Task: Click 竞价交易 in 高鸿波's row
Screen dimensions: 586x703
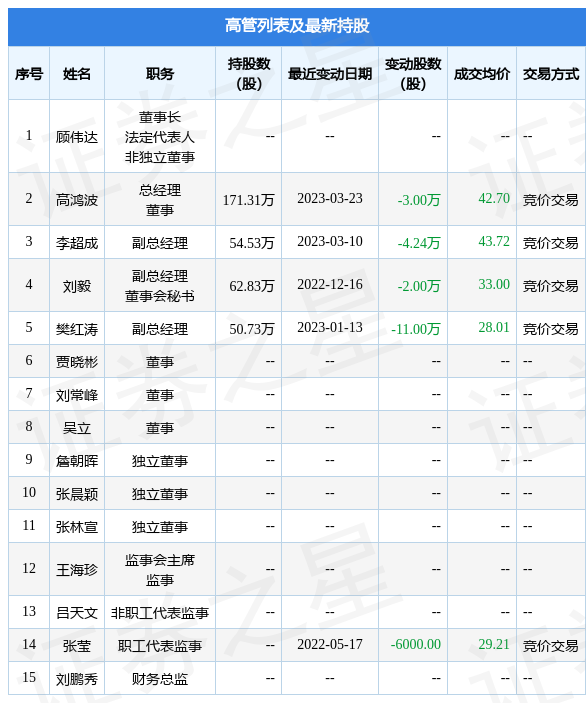Action: point(551,200)
